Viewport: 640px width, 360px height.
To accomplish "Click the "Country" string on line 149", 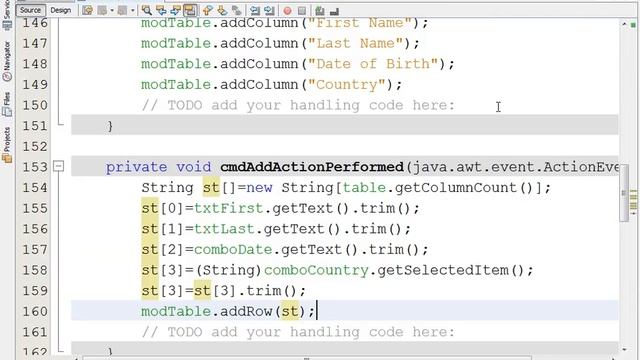I will 347,84.
